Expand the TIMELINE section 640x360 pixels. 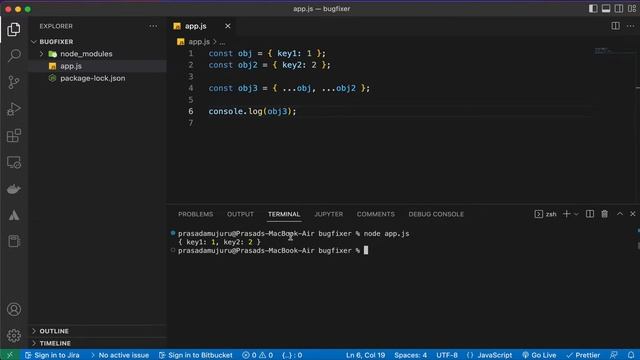(x=97, y=343)
